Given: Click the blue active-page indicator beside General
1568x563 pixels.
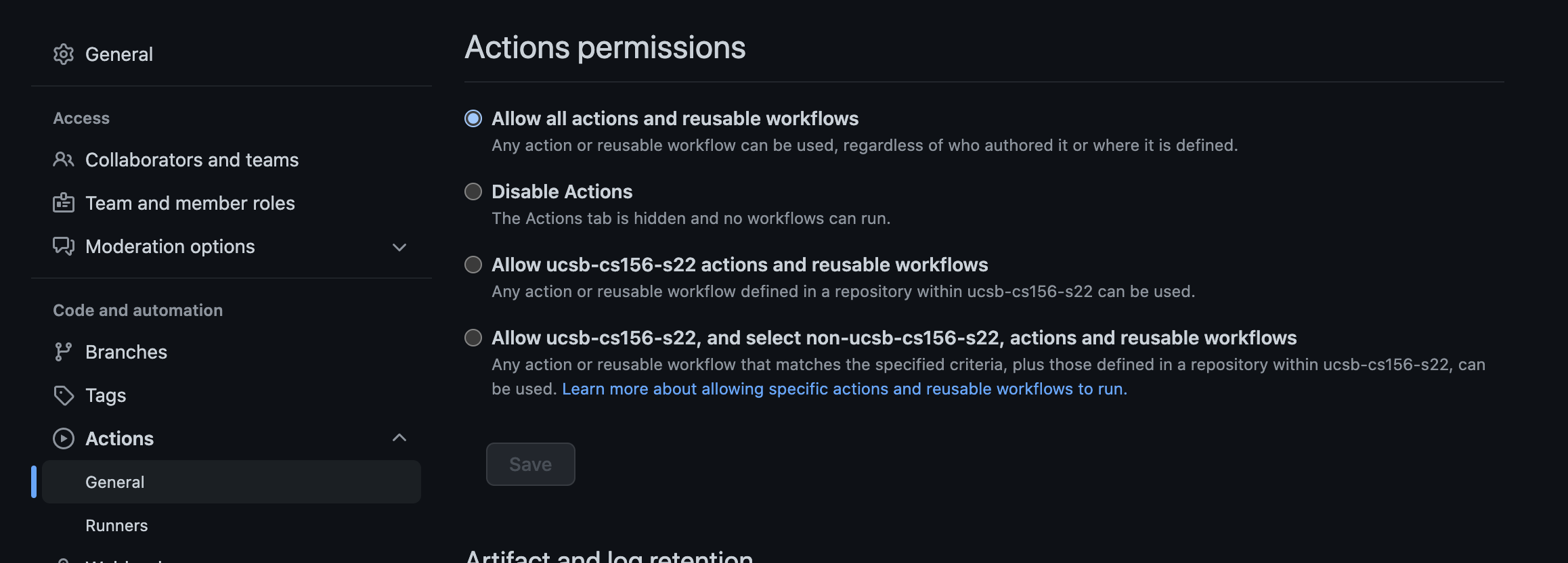Looking at the screenshot, I should [33, 482].
